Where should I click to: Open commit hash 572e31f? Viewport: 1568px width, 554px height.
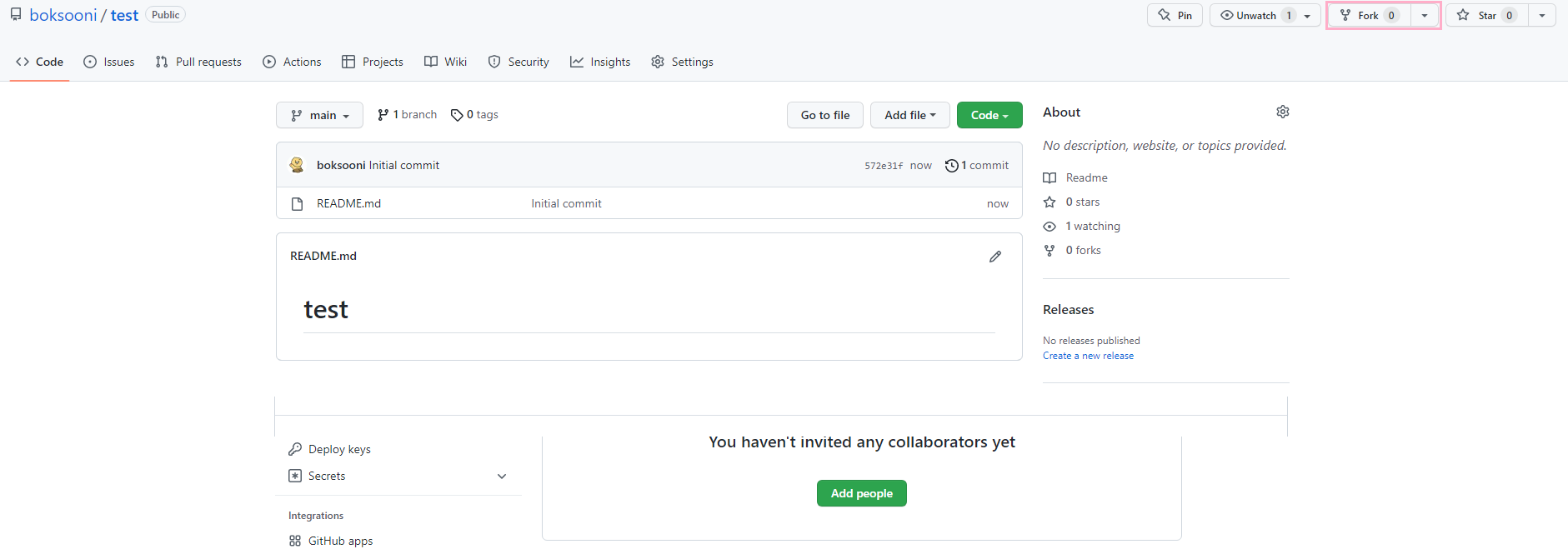(x=884, y=166)
